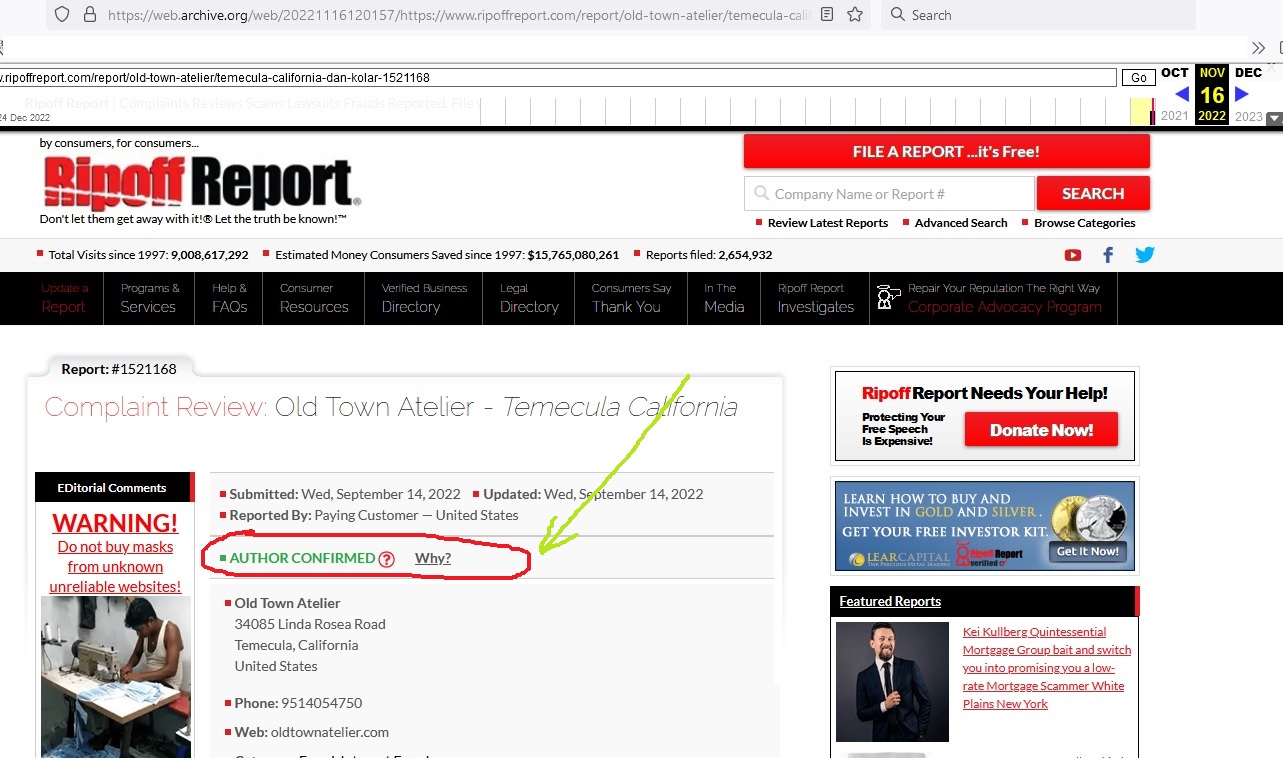Image resolution: width=1283 pixels, height=760 pixels.
Task: Open In The Media menu
Action: (724, 298)
